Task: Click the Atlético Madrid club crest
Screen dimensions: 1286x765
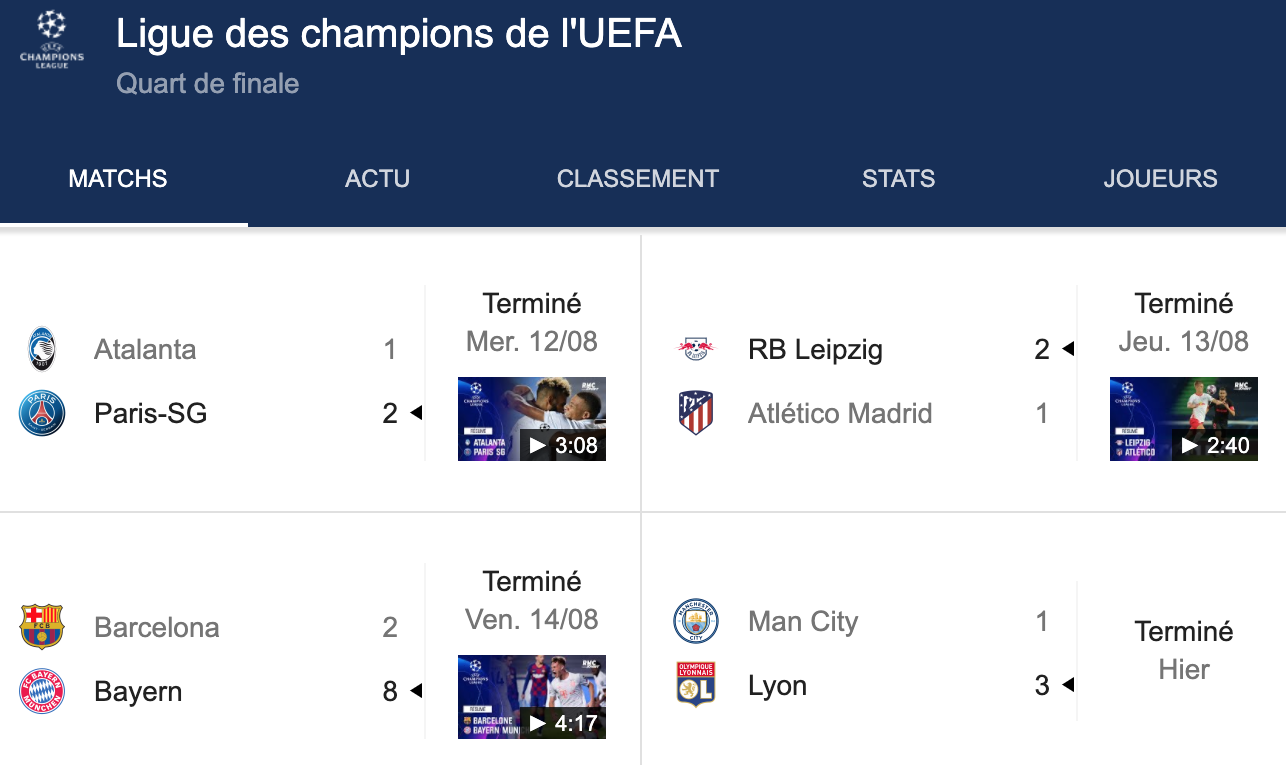Action: [x=696, y=413]
